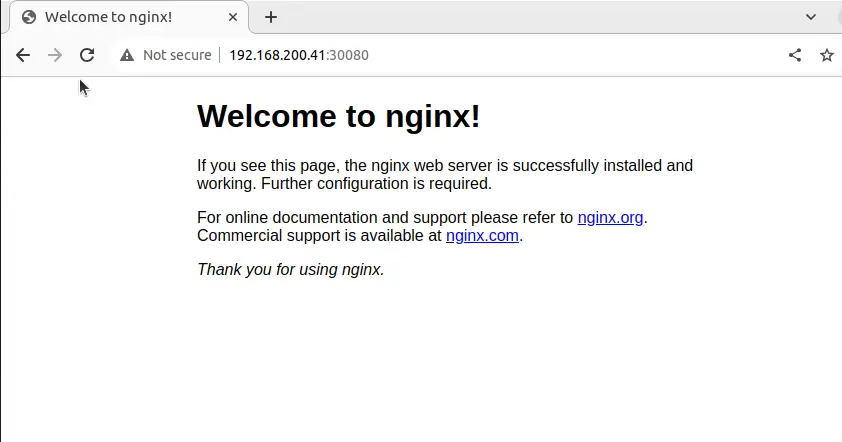The height and width of the screenshot is (442, 842).
Task: Click the text 'working. Further configuration is required.'
Action: (344, 184)
